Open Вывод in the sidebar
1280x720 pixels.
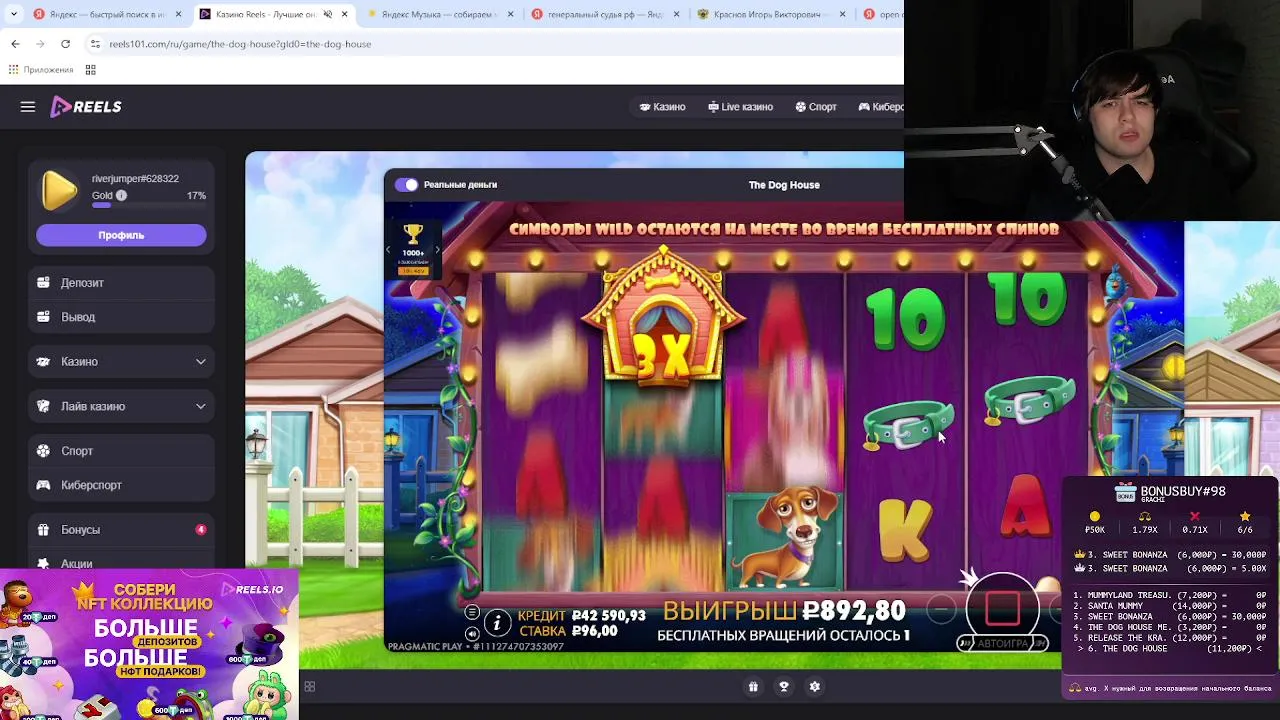(121, 317)
